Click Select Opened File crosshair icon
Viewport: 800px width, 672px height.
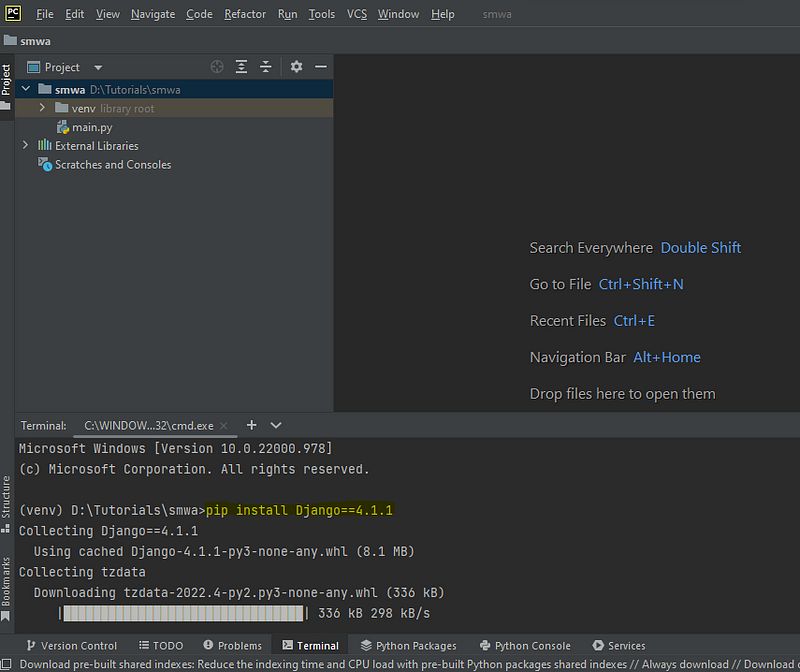click(217, 67)
